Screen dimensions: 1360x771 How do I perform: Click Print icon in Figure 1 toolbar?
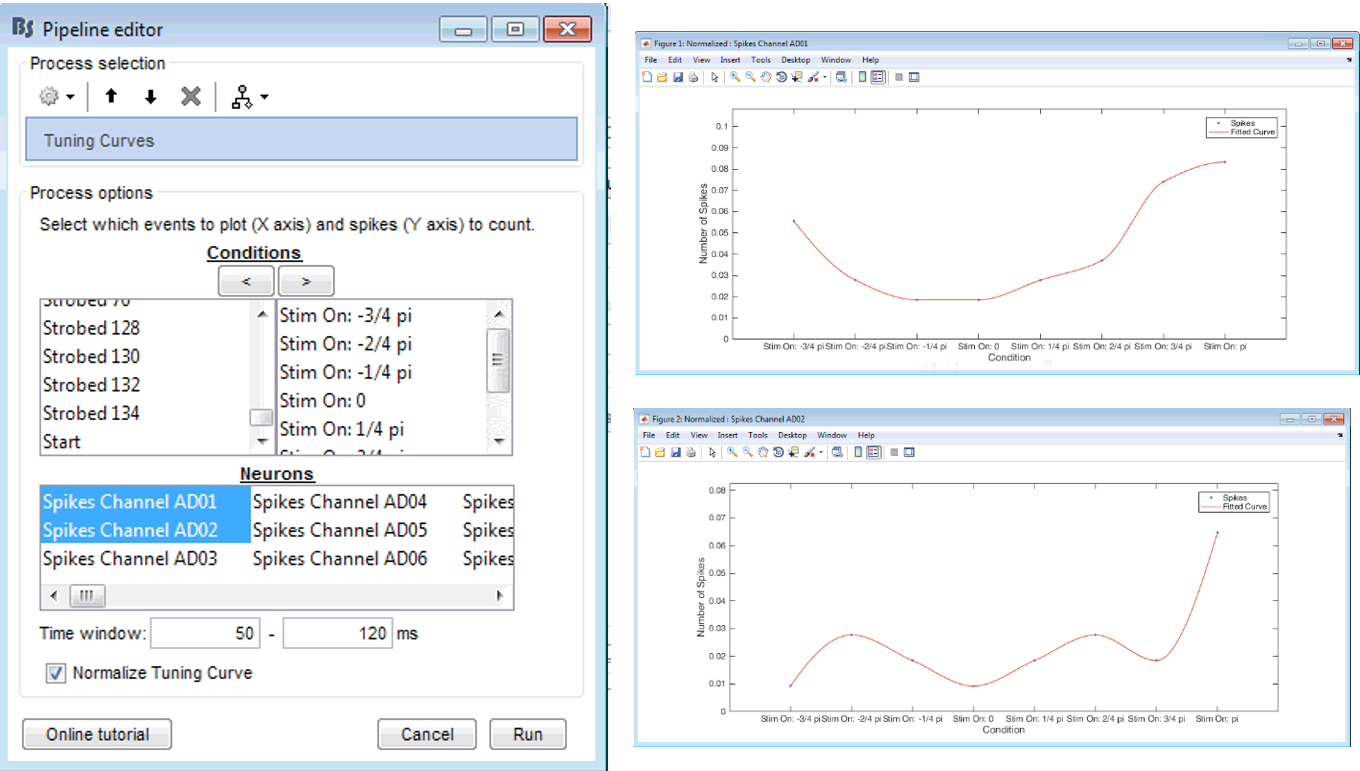pos(693,77)
